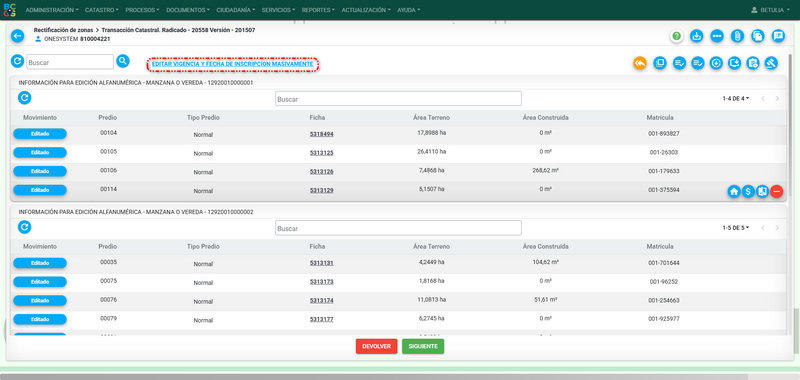Viewport: 800px width, 380px height.
Task: Click the blue back arrow beside the breadcrumb
Action: click(x=17, y=36)
